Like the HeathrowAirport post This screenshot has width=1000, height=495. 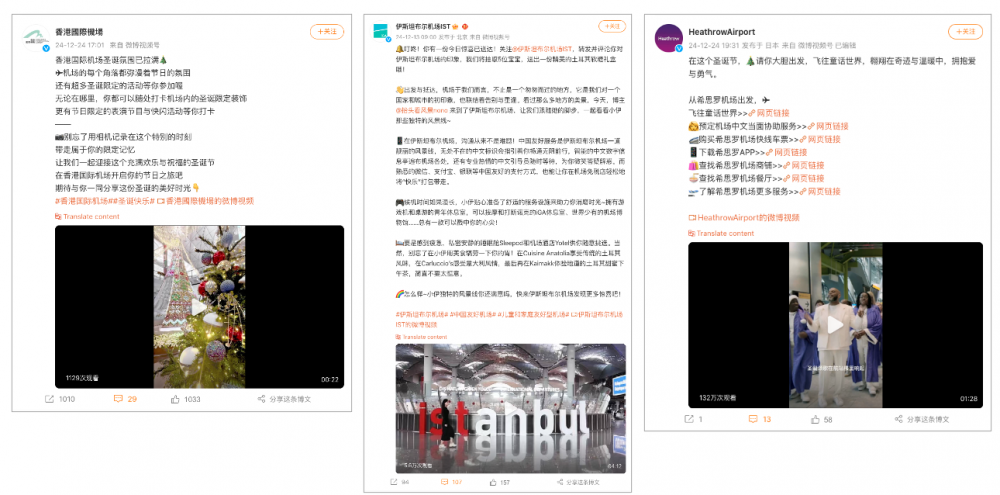pos(820,420)
